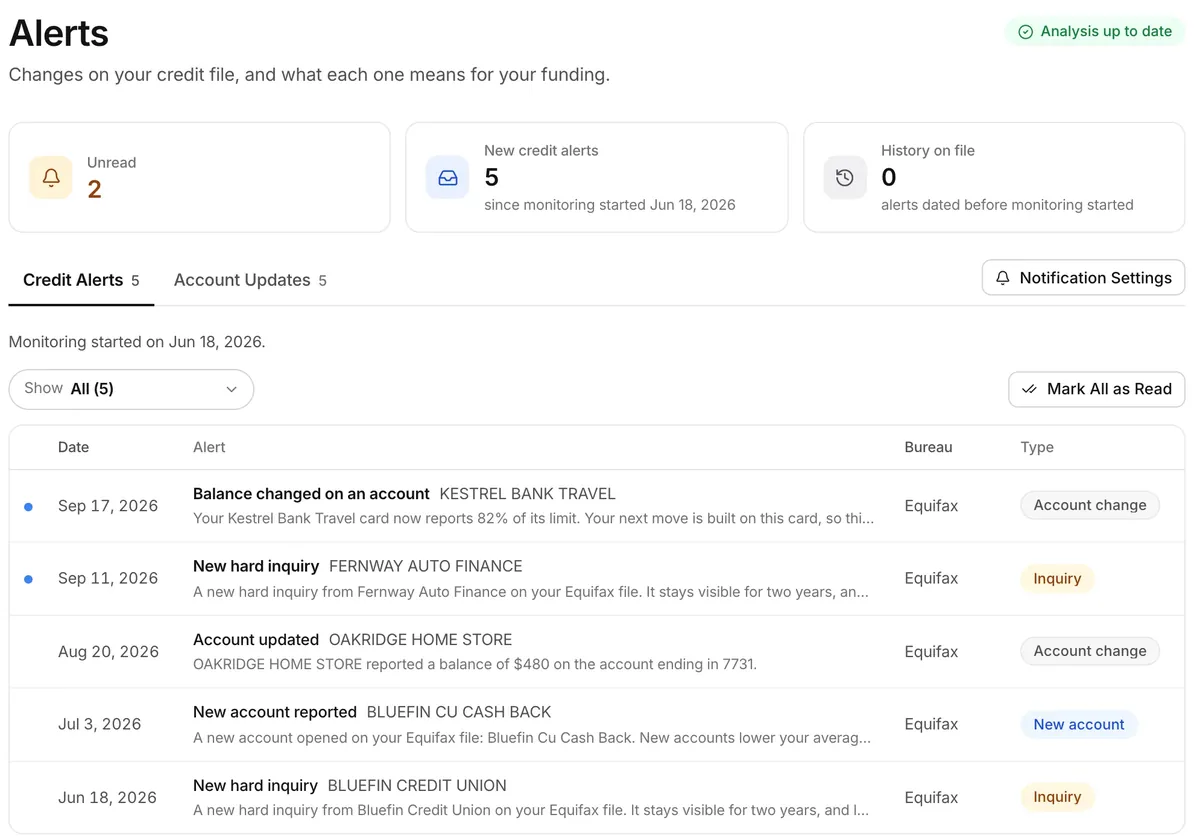Image resolution: width=1200 pixels, height=838 pixels.
Task: Click unread blue dot on Sep 17 alert
Action: 28,507
